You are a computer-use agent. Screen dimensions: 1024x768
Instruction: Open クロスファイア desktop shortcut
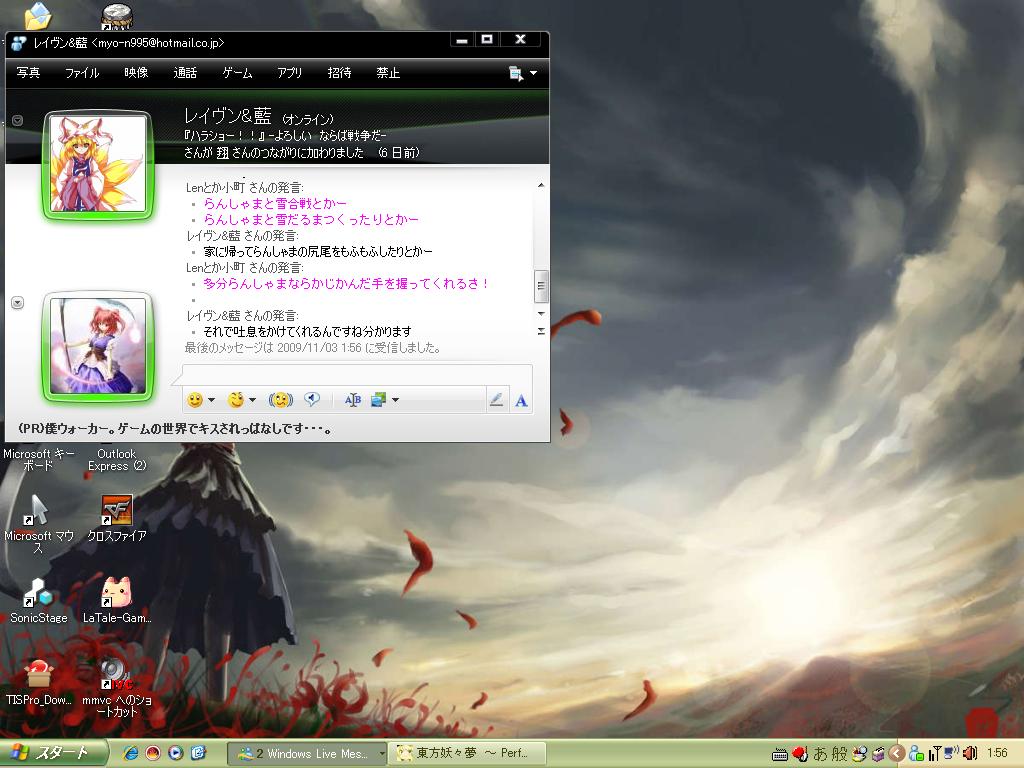[x=117, y=519]
